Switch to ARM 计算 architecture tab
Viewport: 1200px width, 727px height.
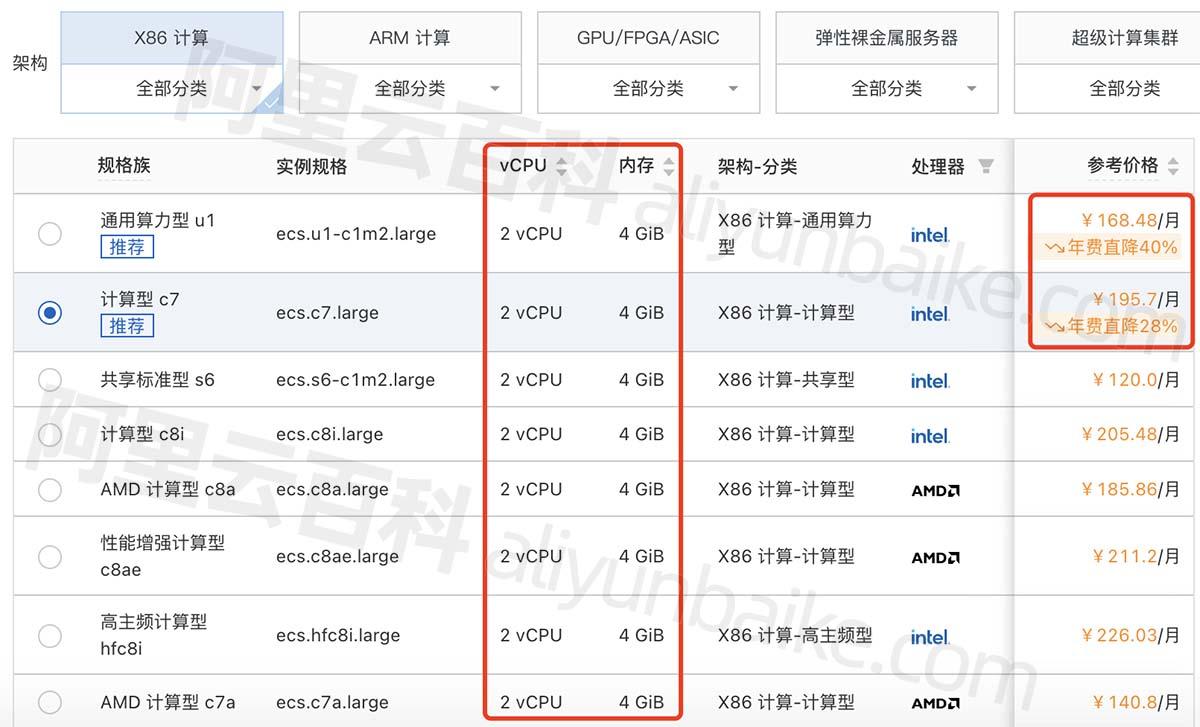coord(410,38)
